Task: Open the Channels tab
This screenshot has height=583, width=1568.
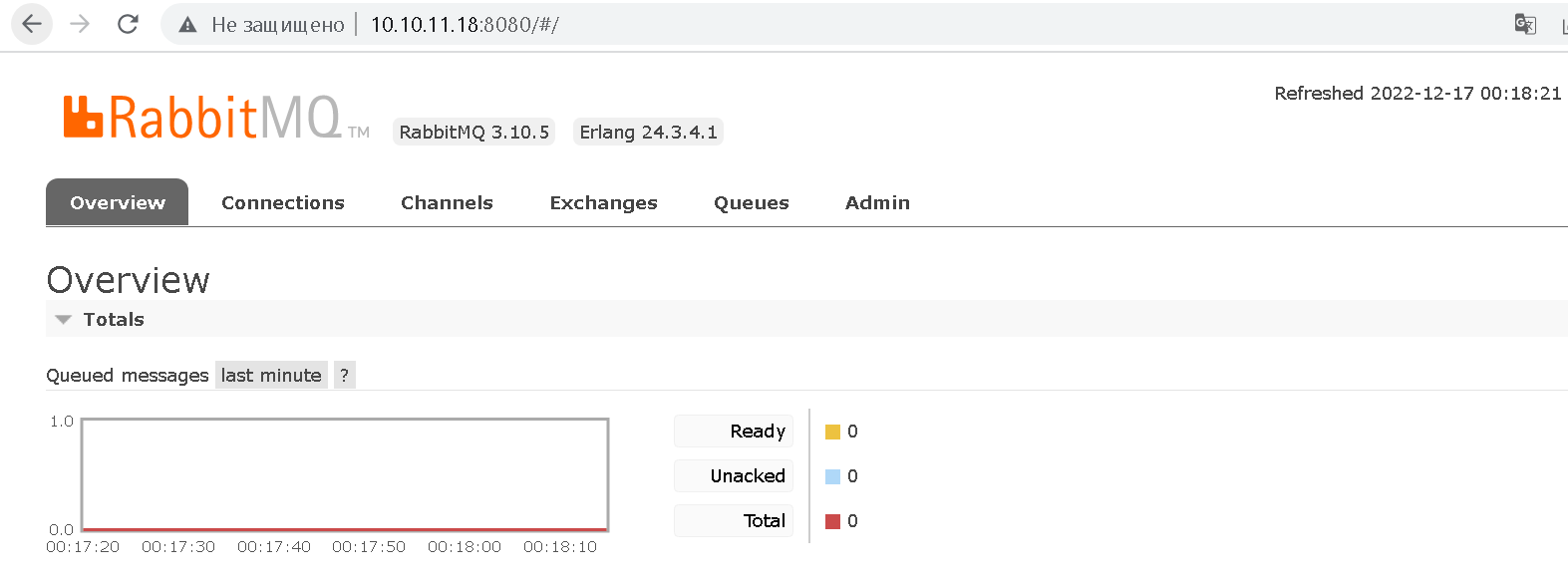Action: pos(447,203)
